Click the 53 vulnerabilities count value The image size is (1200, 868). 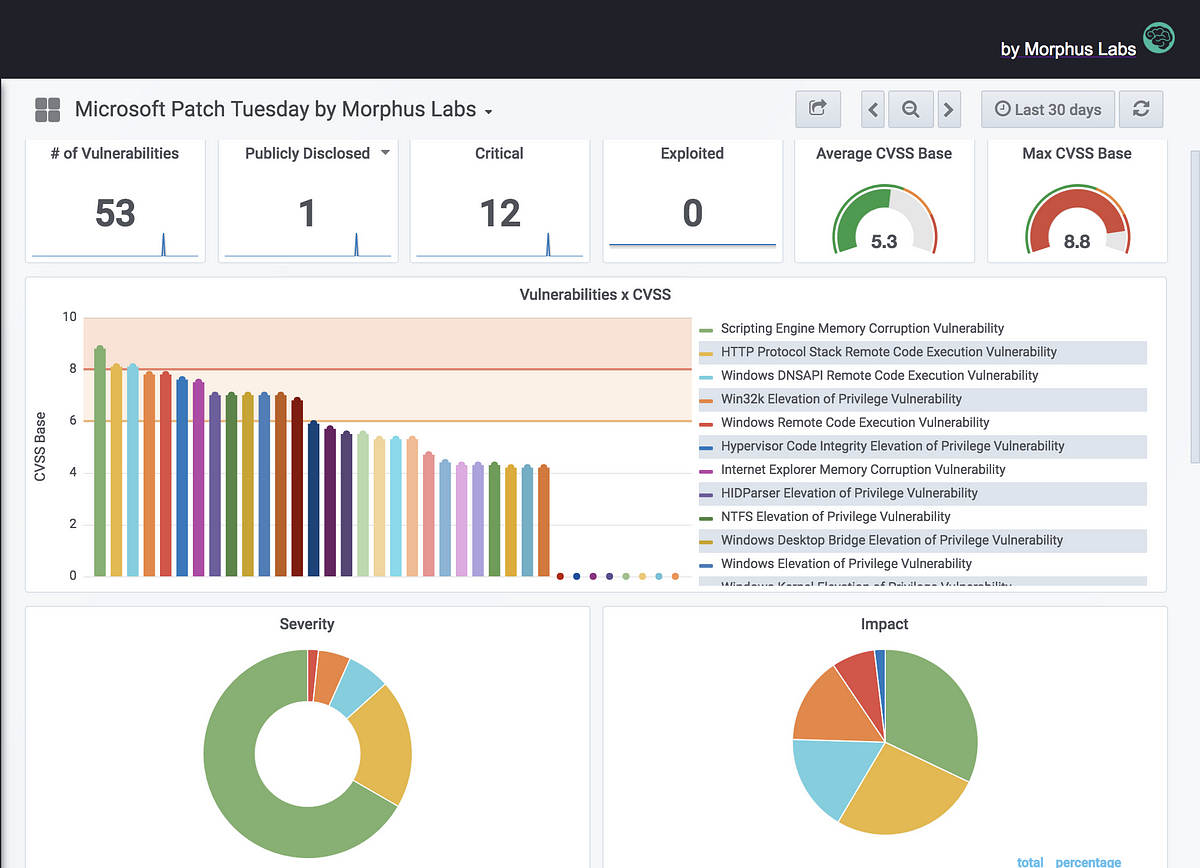pyautogui.click(x=115, y=213)
